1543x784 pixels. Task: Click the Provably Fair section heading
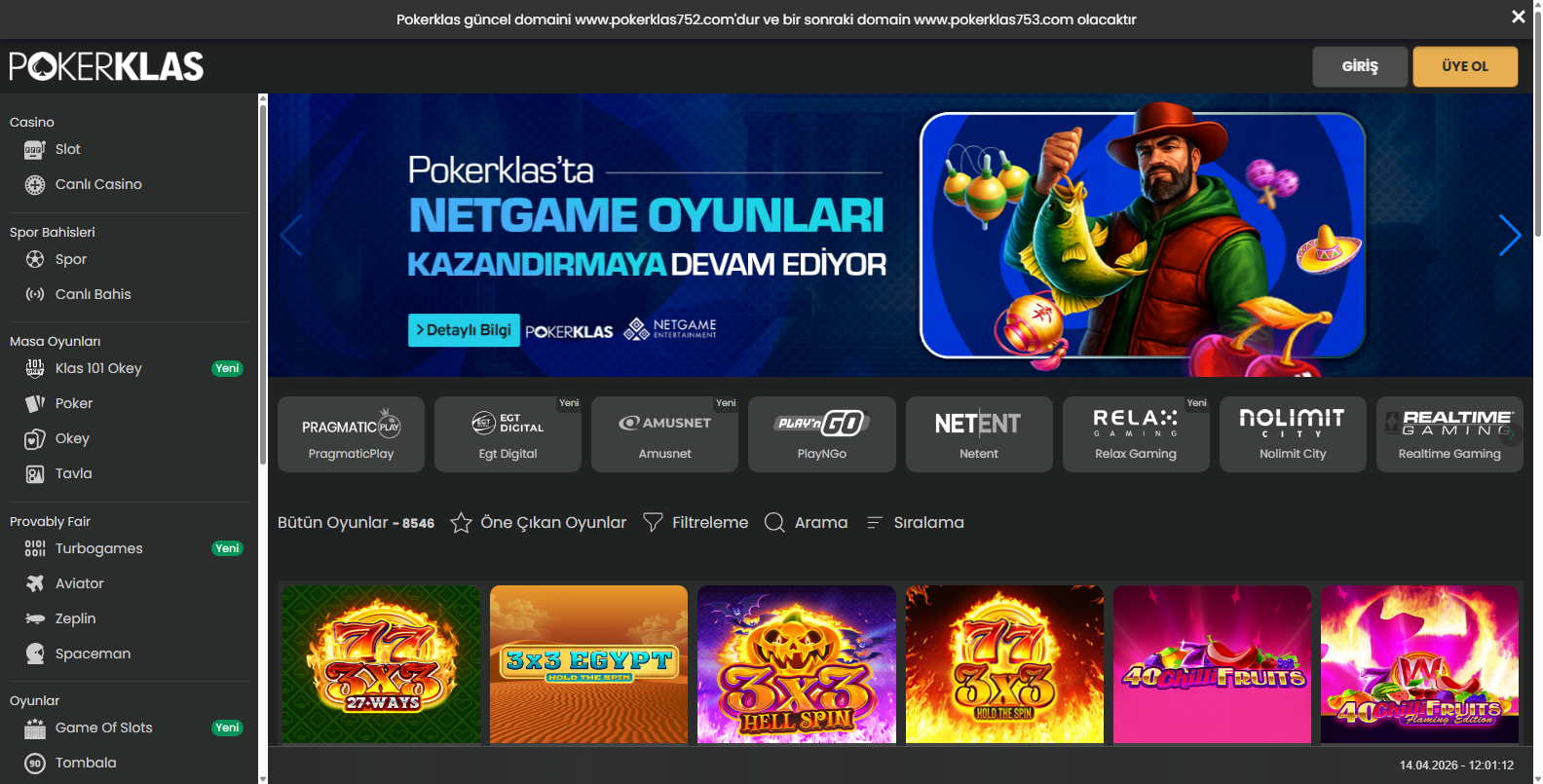(50, 521)
